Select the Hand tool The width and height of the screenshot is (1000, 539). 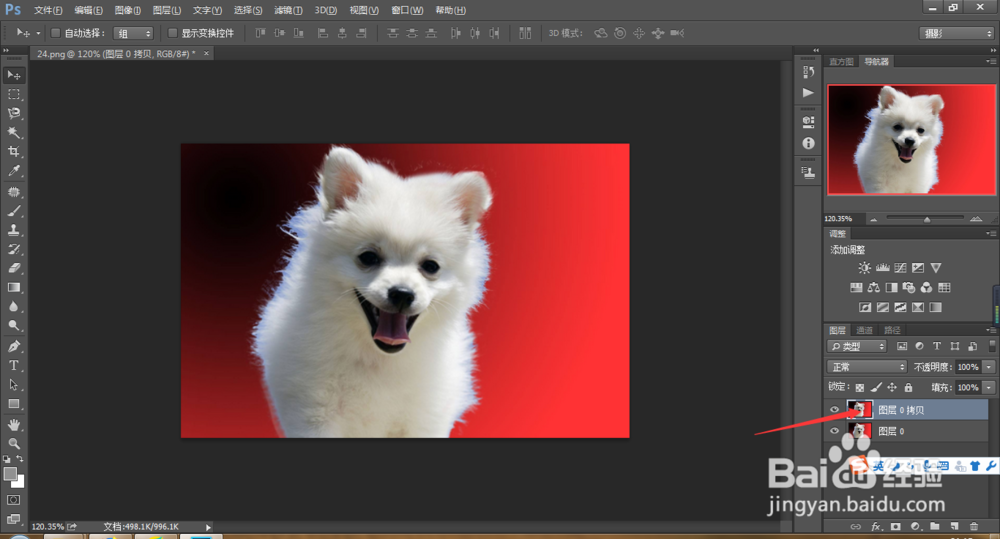pos(14,425)
